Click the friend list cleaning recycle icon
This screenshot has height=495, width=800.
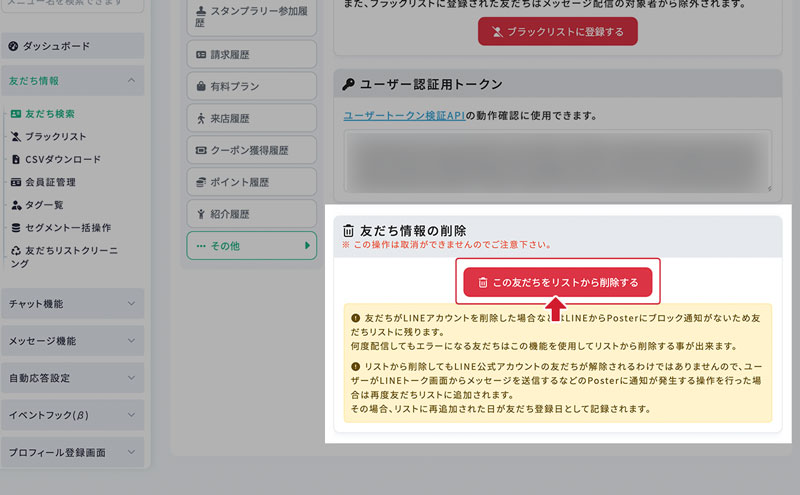pos(16,251)
